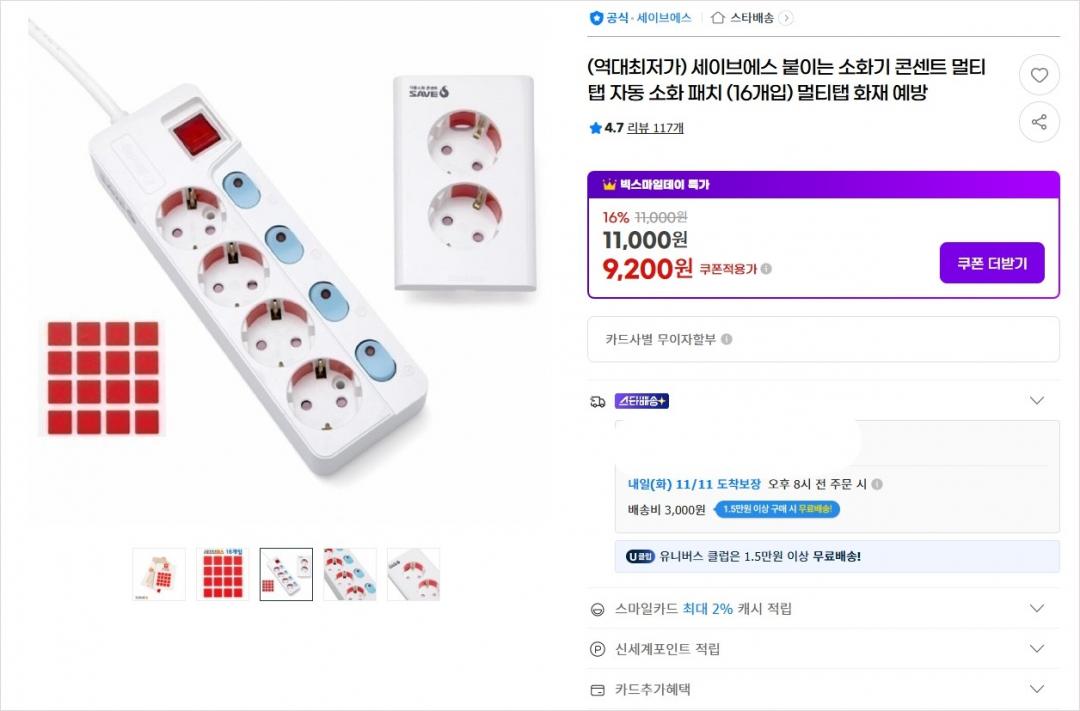Click the blue star rating icon
This screenshot has width=1080, height=711.
(x=596, y=128)
